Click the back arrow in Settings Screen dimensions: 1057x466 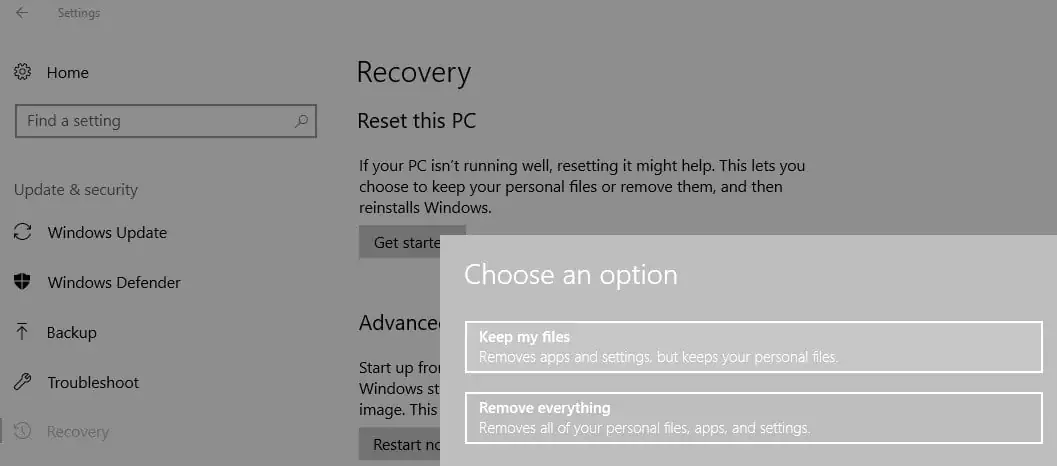pyautogui.click(x=22, y=13)
